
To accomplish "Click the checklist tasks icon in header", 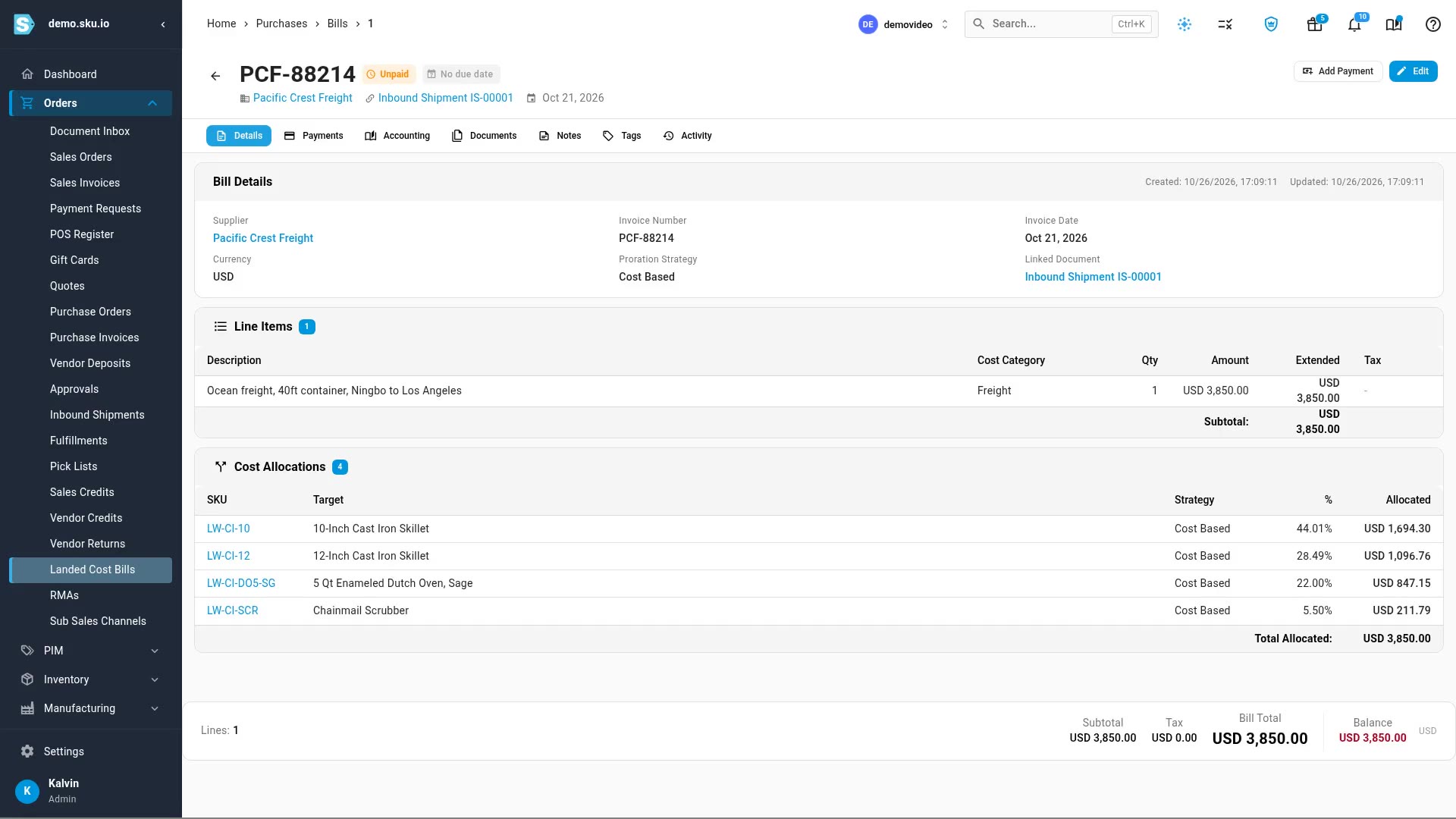I will [1225, 24].
